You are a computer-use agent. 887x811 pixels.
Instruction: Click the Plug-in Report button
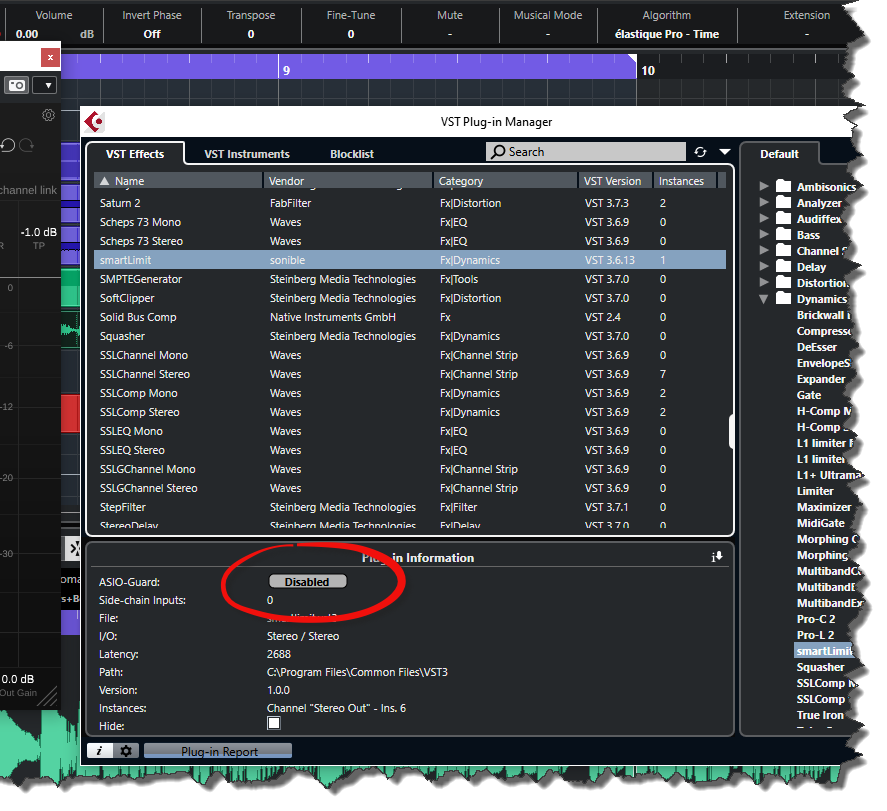click(x=218, y=751)
